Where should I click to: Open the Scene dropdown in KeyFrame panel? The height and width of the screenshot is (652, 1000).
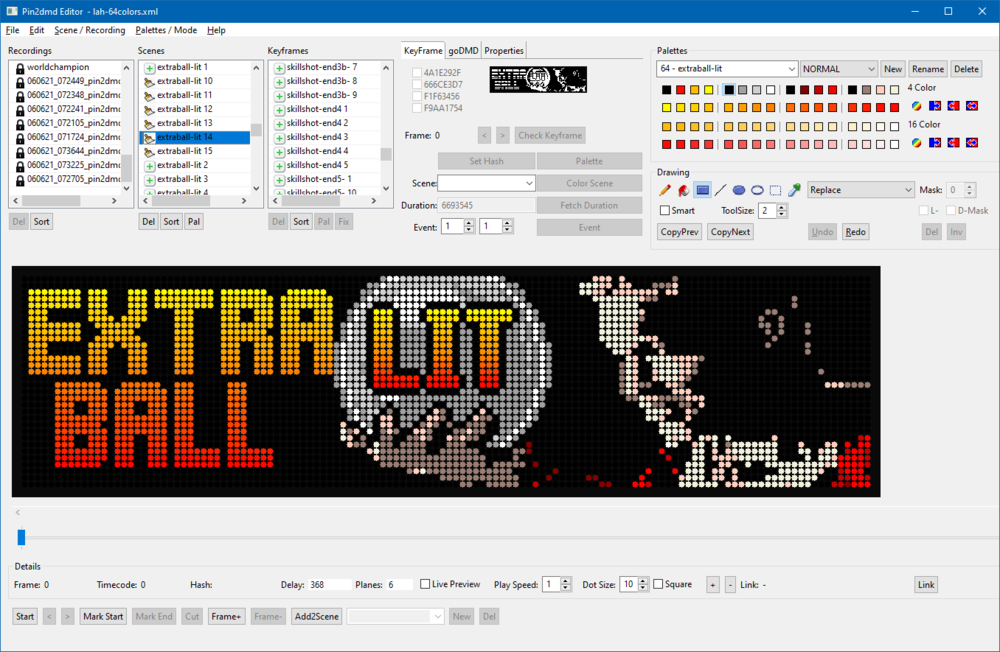486,183
